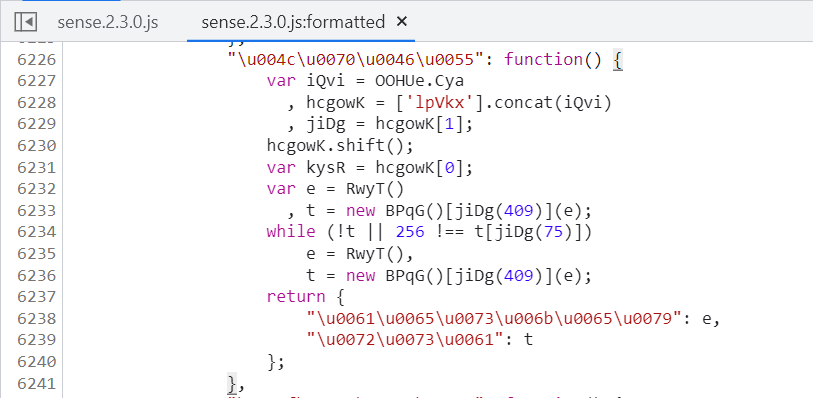
Task: Click the highlighted opening brace after function()
Action: pos(618,60)
